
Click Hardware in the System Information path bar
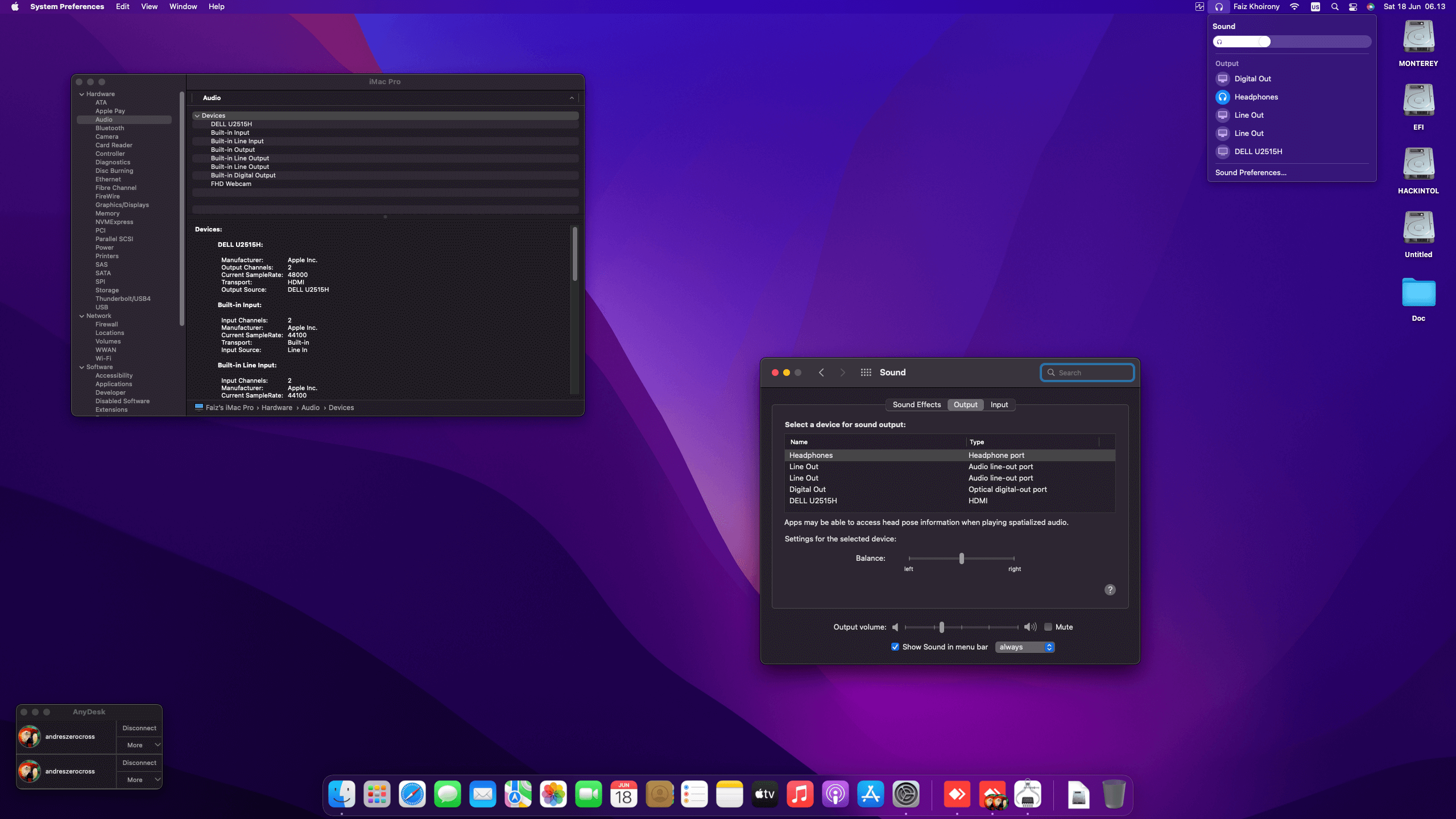click(x=277, y=408)
